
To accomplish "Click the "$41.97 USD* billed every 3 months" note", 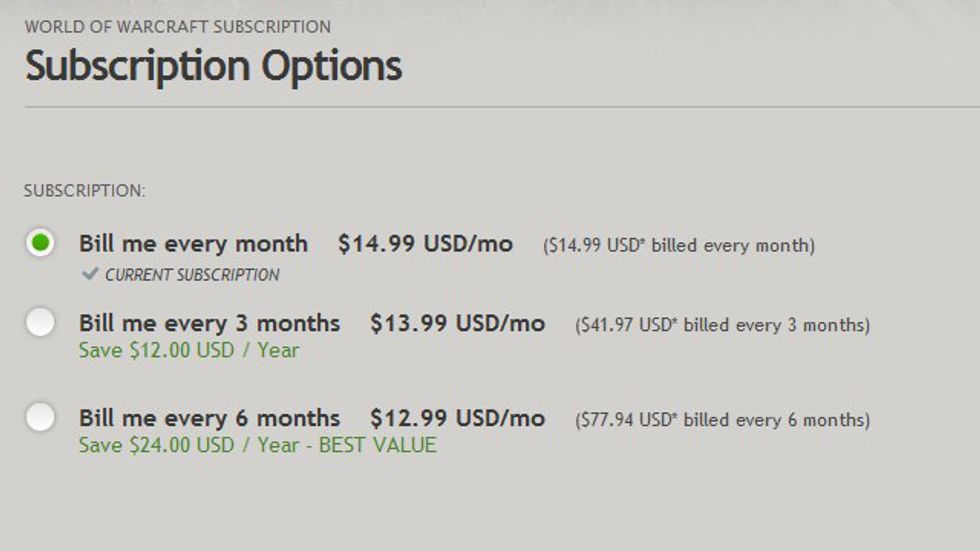I will (x=722, y=325).
